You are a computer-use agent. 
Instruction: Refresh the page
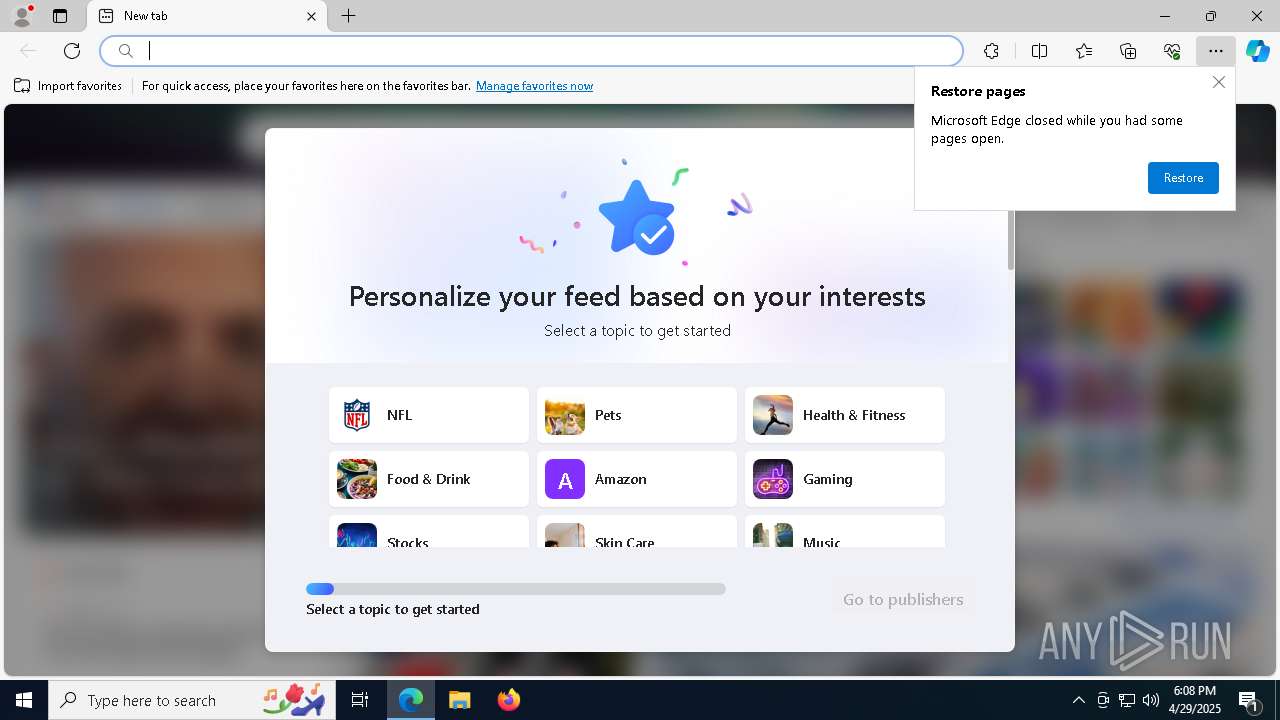72,51
